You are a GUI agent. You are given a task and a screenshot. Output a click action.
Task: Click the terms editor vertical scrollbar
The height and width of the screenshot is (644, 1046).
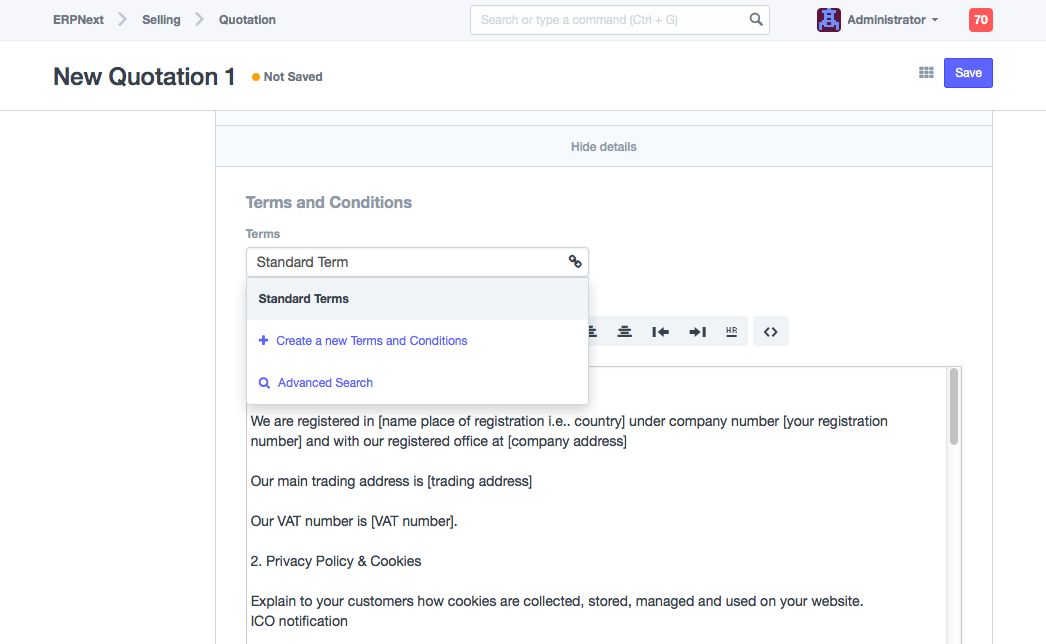[x=954, y=407]
